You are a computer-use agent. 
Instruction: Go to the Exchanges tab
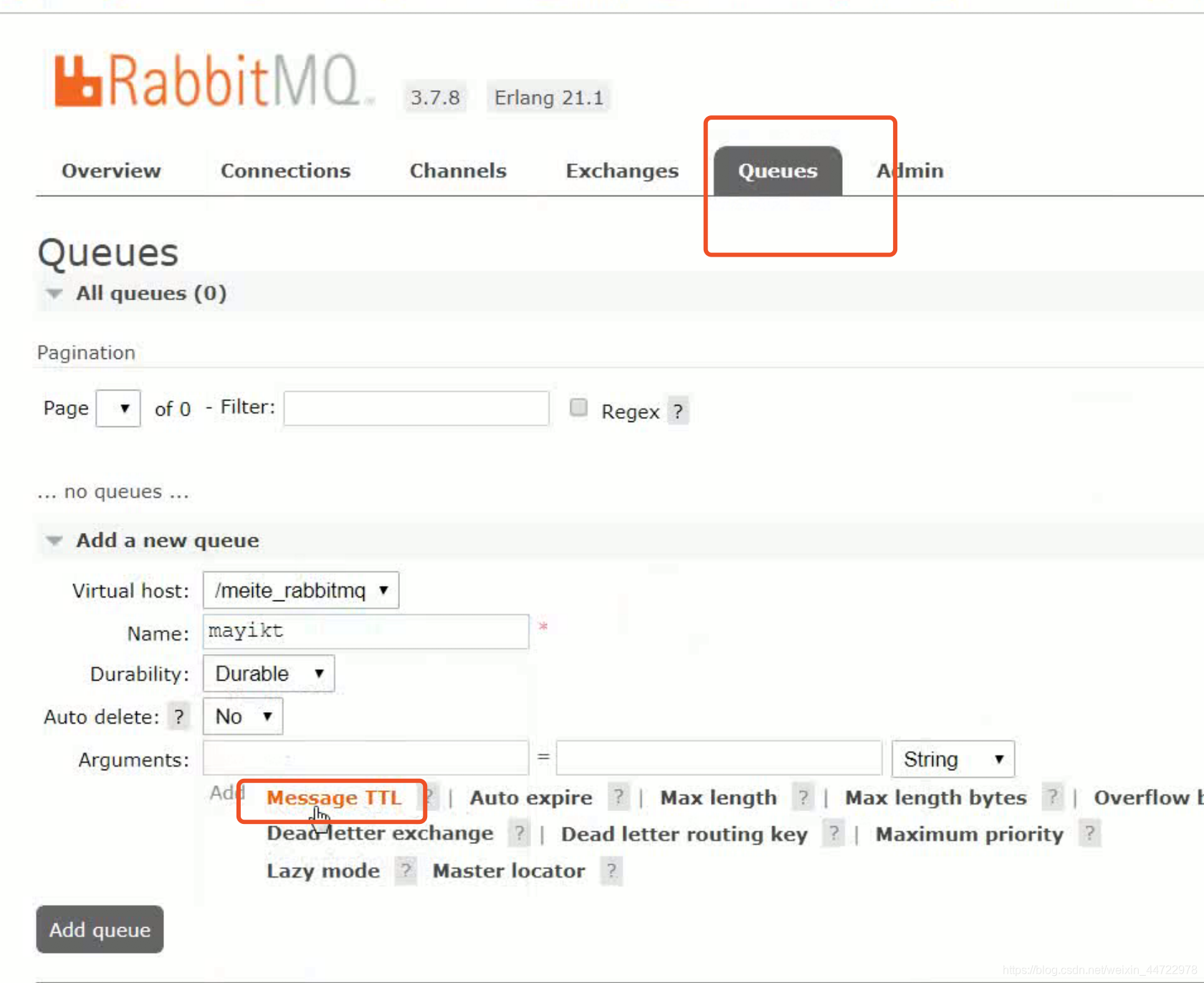pyautogui.click(x=622, y=171)
